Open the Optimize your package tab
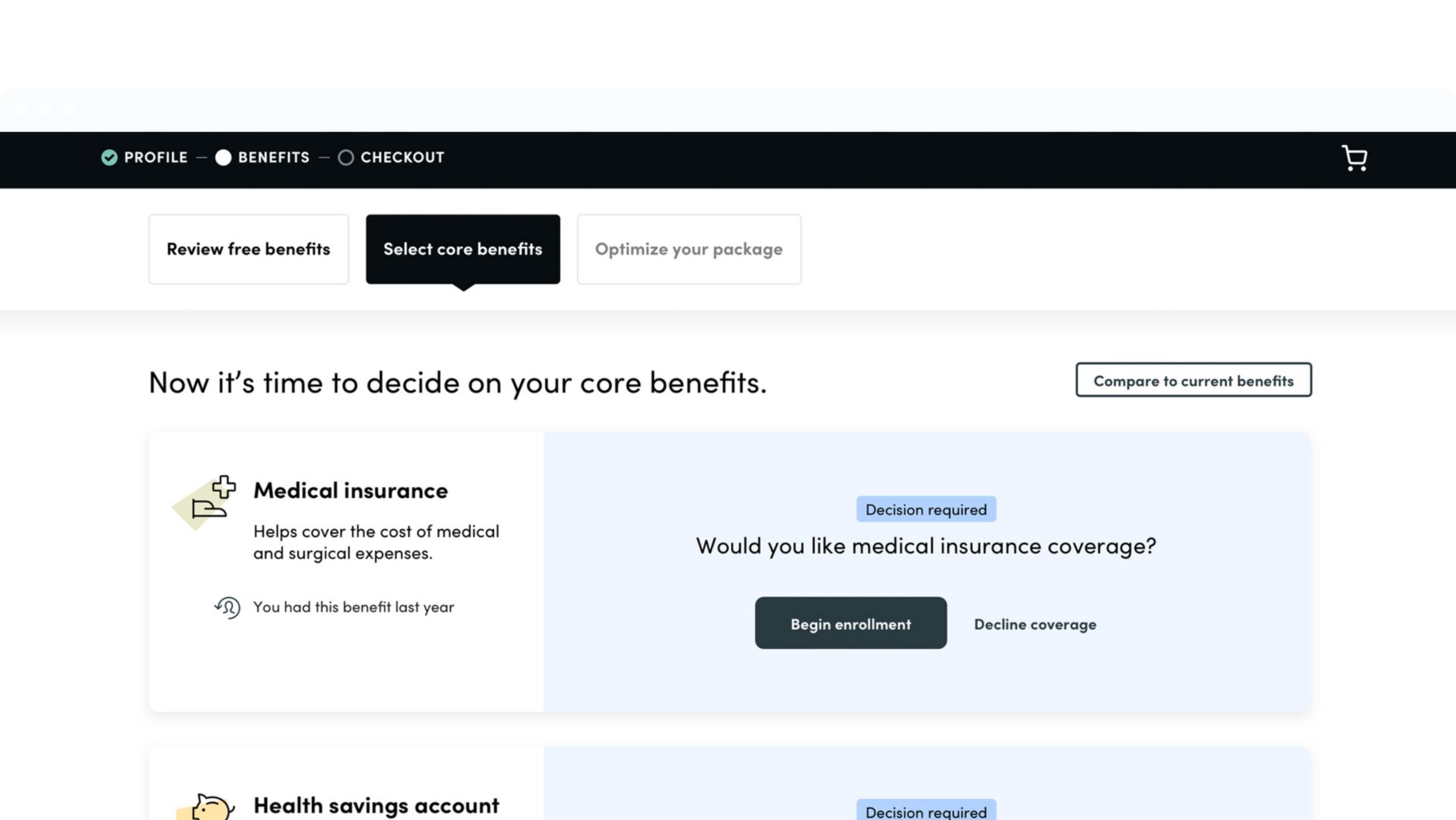 click(689, 249)
